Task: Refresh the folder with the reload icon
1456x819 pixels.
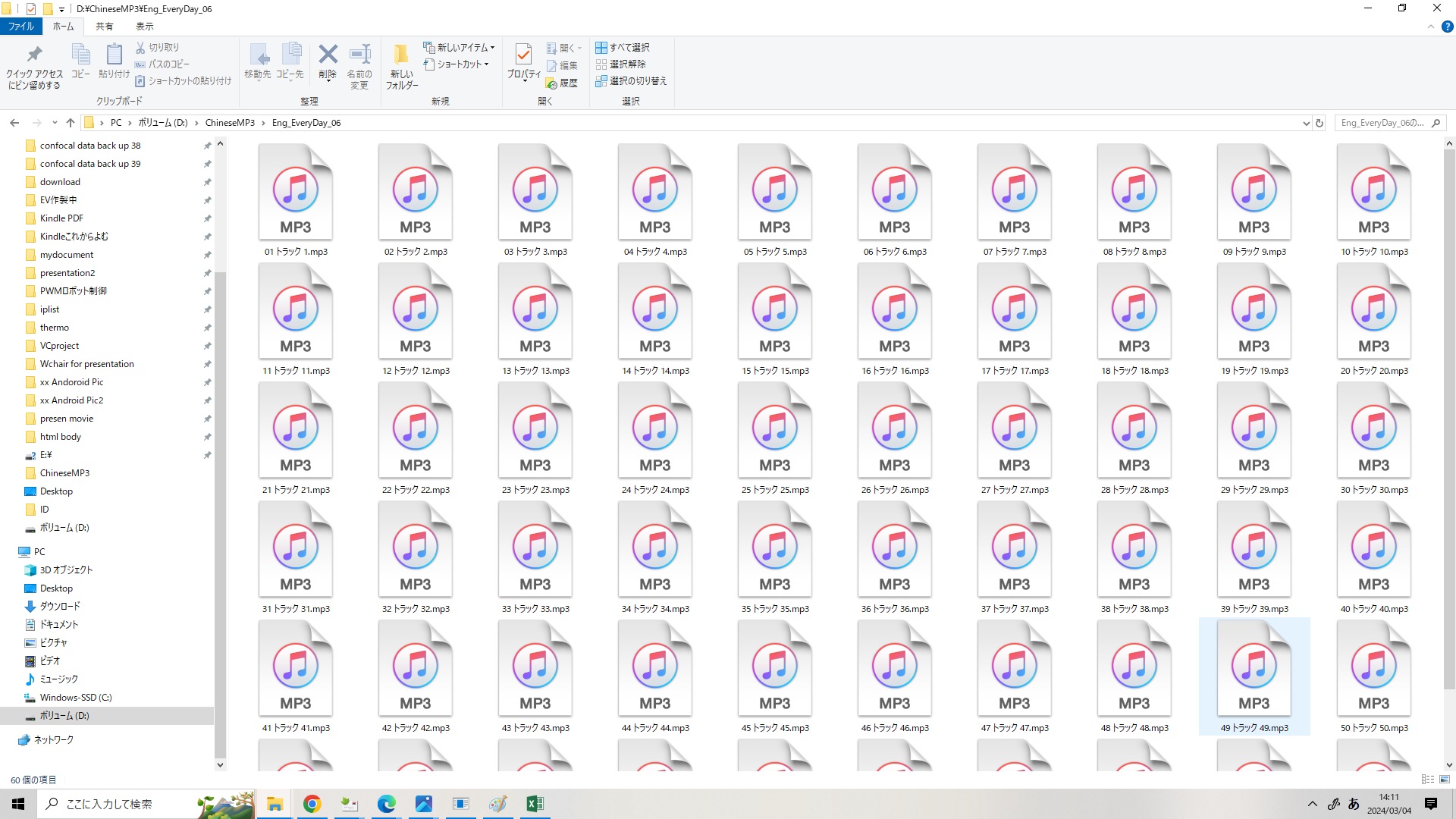Action: point(1319,123)
